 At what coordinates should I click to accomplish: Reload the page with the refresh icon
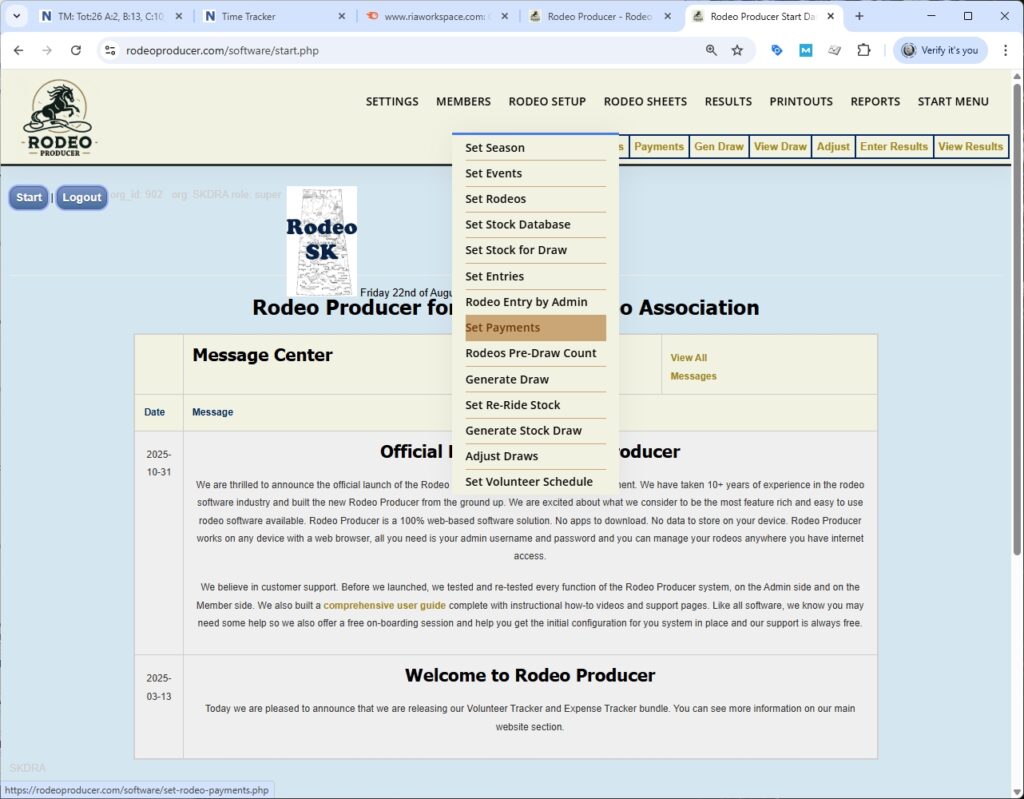76,49
